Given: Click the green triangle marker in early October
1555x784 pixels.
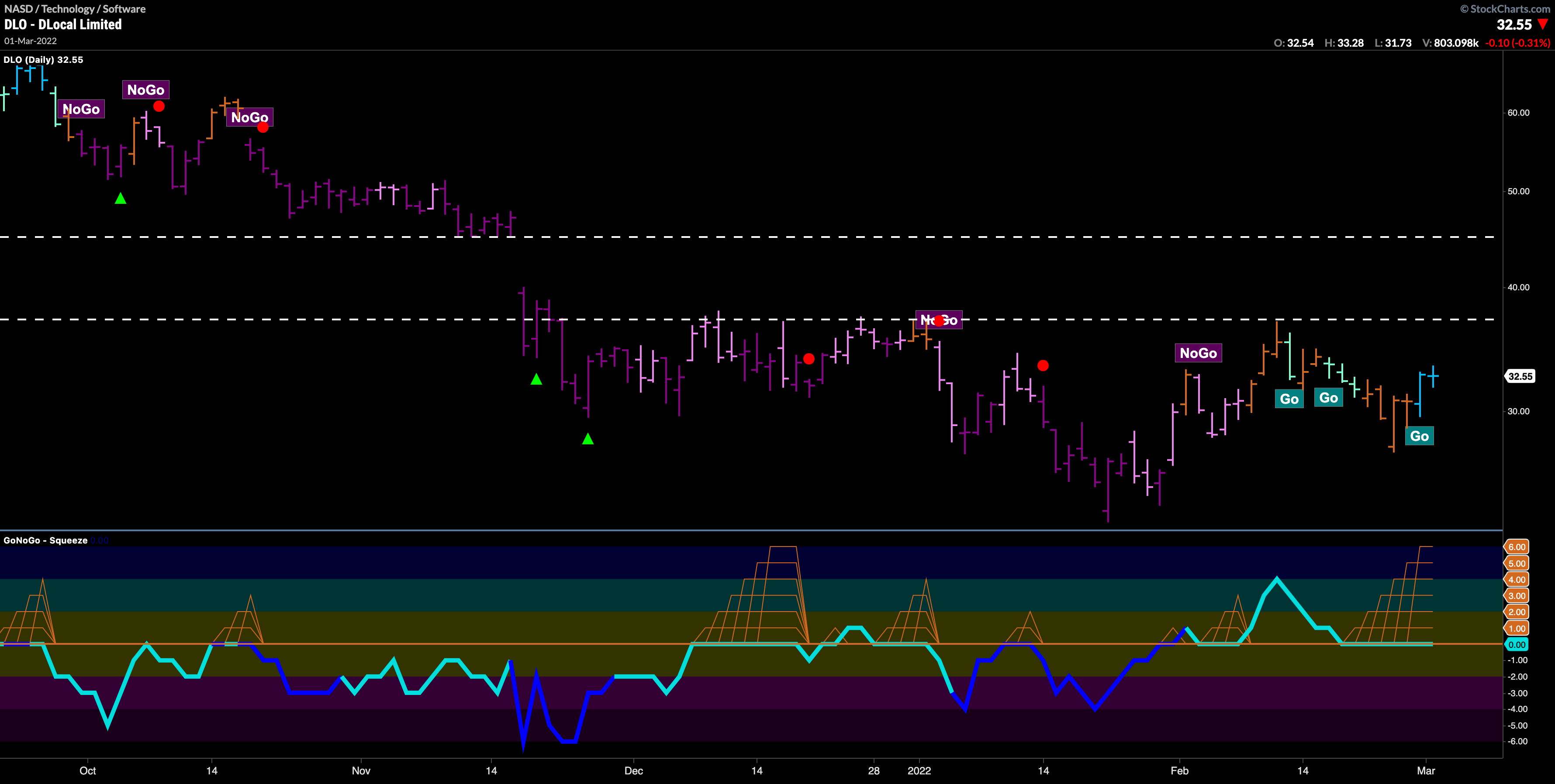Looking at the screenshot, I should click(121, 199).
